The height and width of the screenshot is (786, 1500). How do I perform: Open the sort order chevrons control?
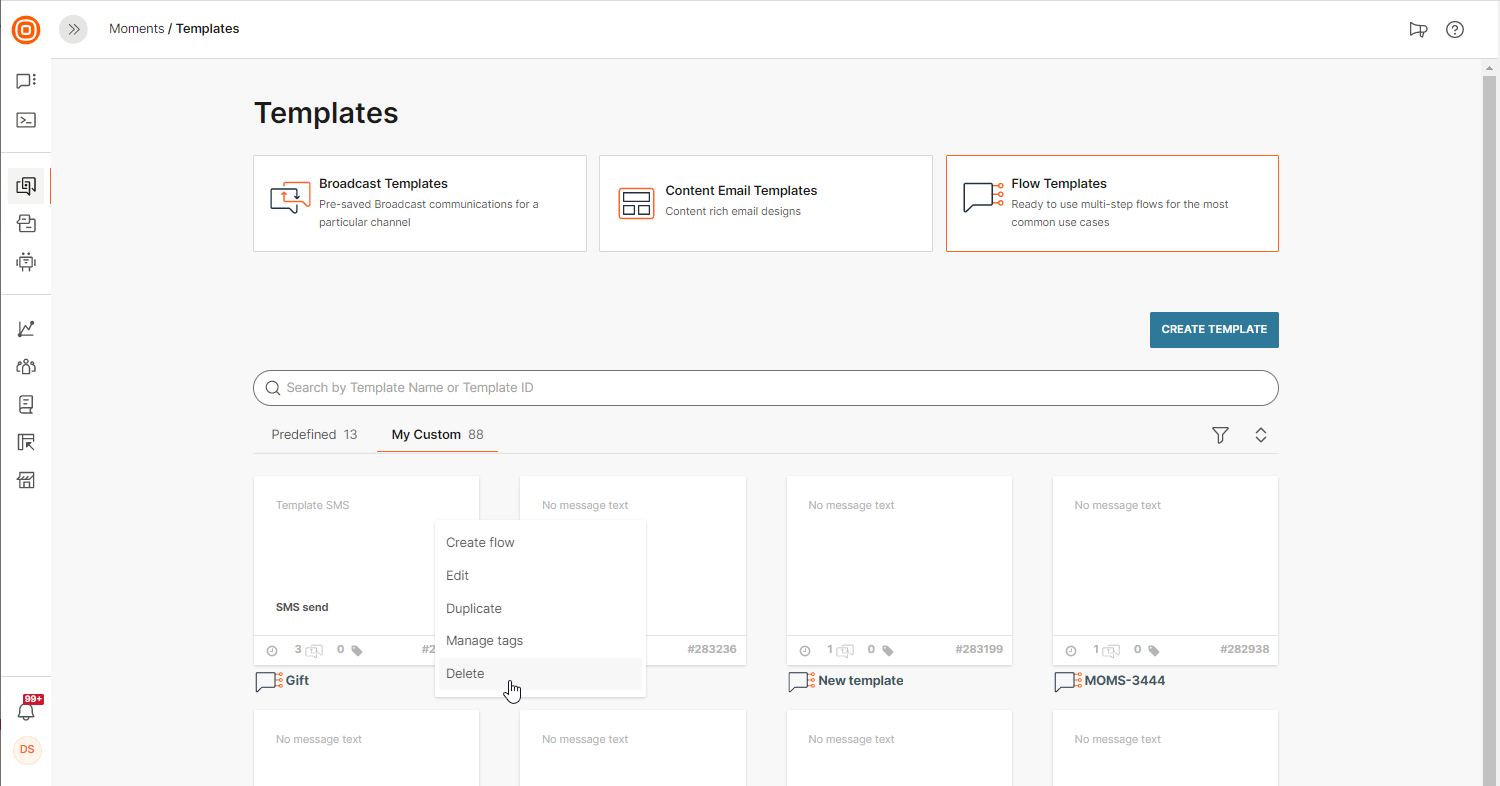(x=1261, y=435)
